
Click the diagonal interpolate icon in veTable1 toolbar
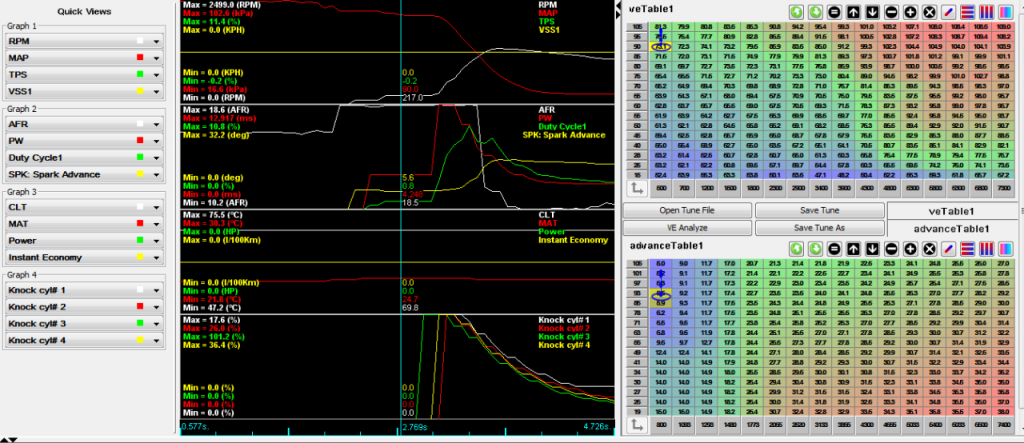(950, 12)
